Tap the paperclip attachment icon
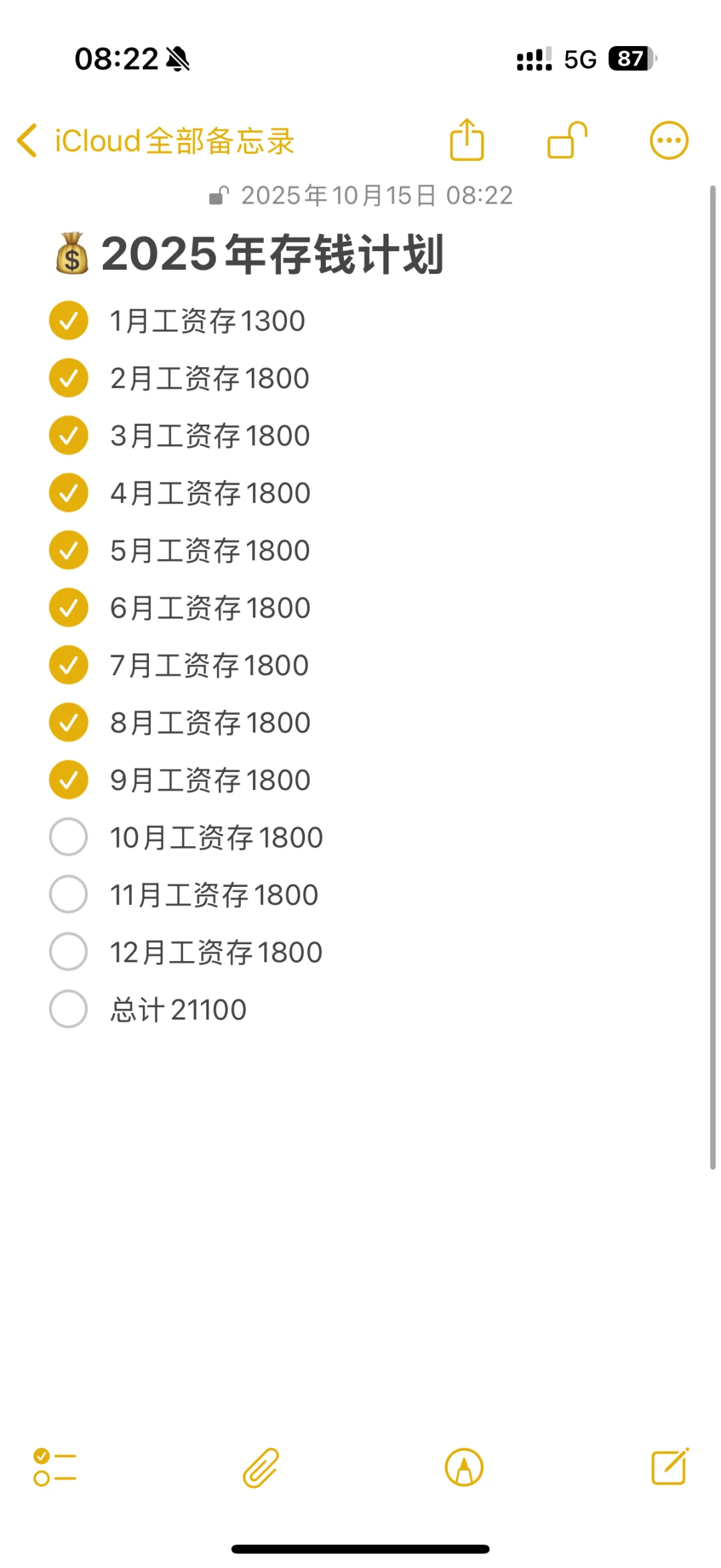The height and width of the screenshot is (1568, 721). 260,1467
